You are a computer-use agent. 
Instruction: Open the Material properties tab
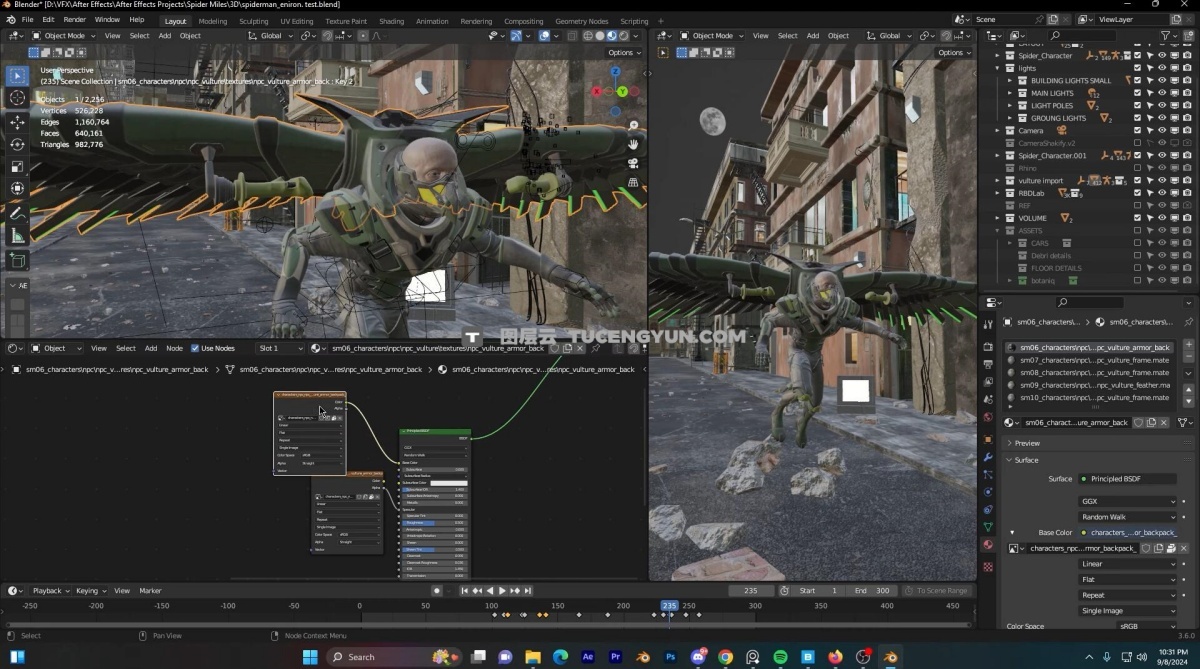pyautogui.click(x=988, y=545)
